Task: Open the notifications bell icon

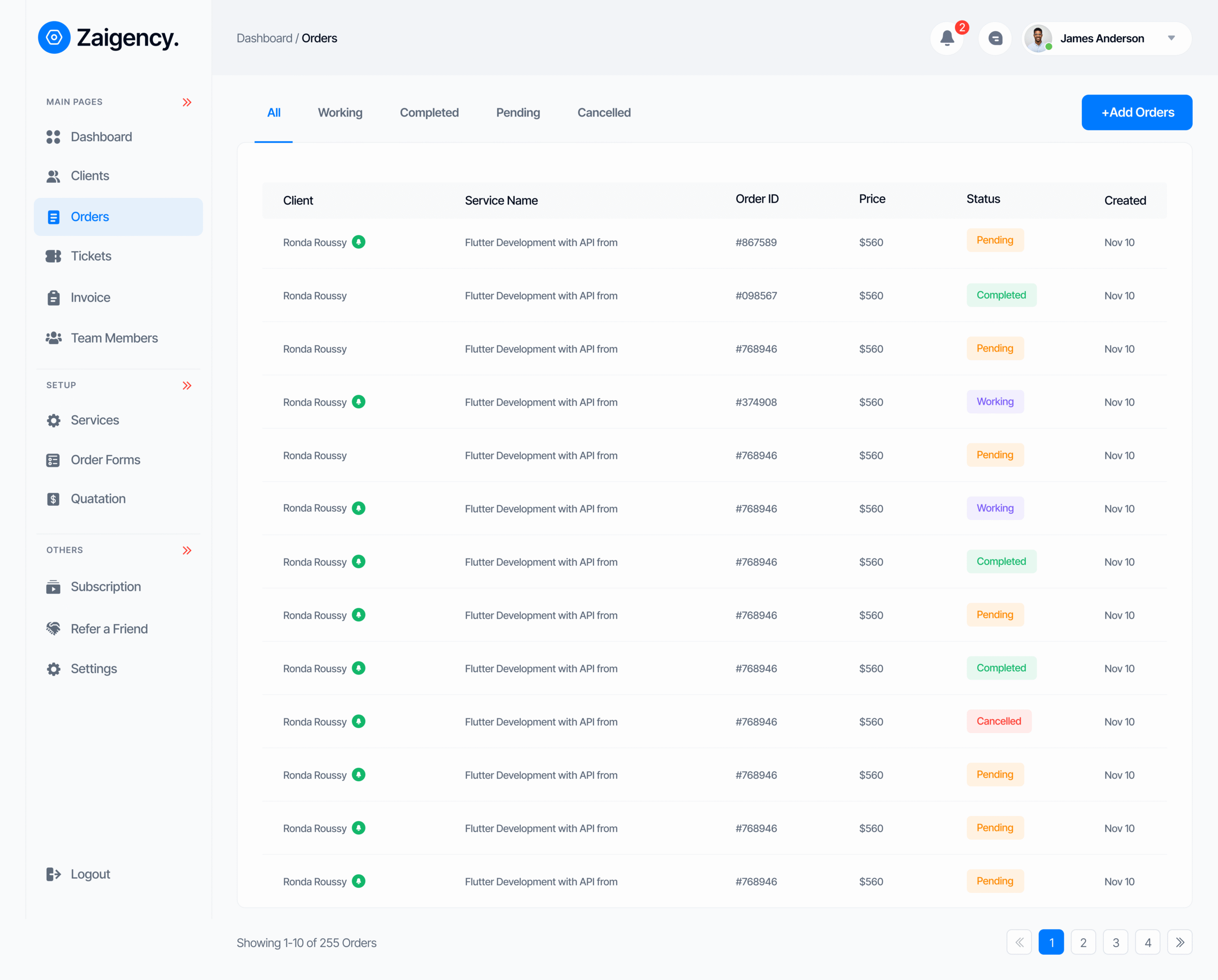Action: (947, 39)
